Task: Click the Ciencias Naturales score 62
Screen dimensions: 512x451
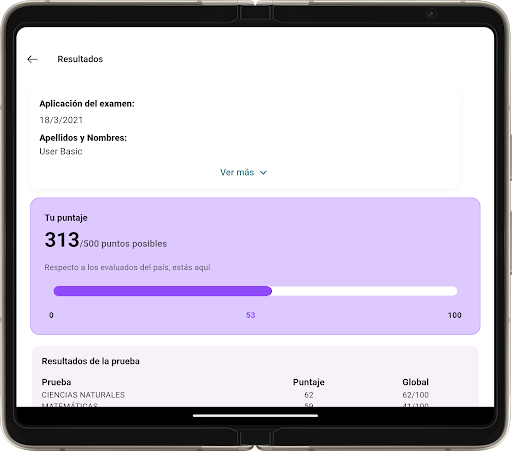Action: 309,395
